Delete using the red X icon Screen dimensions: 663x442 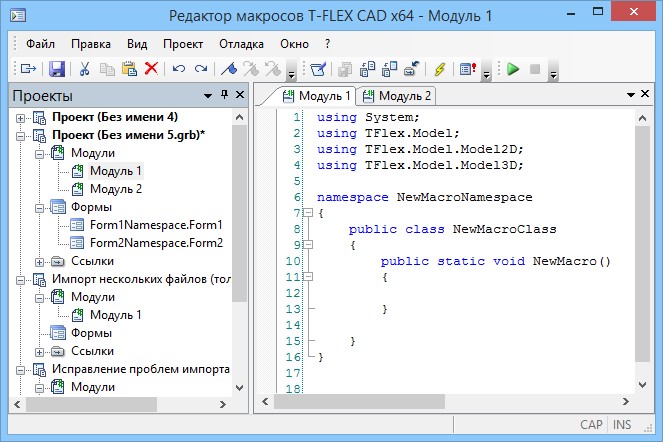151,69
